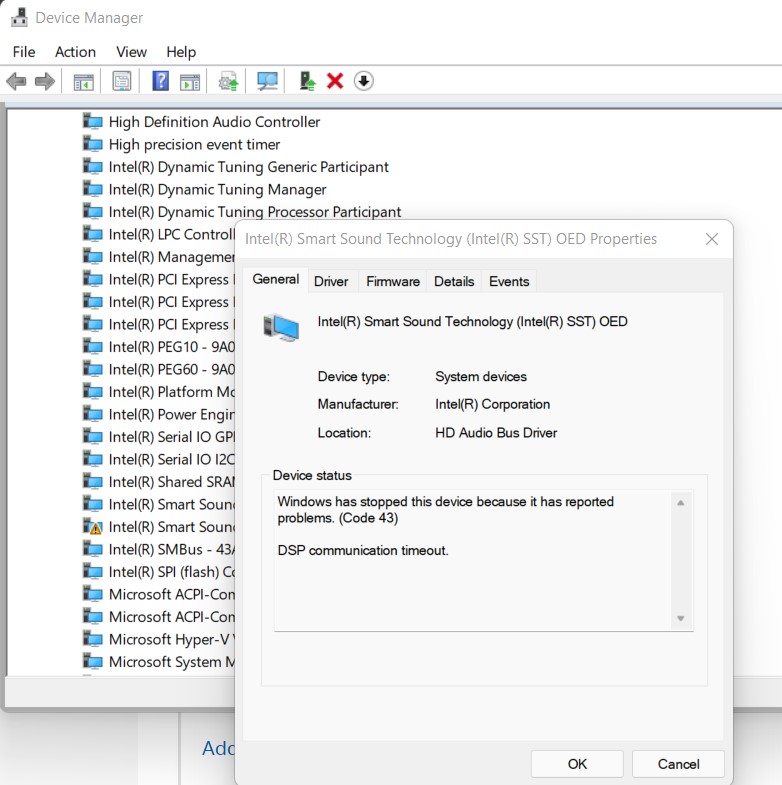
Task: Click the 'Intel(R) Corporation' manufacturer value
Action: pyautogui.click(x=492, y=404)
